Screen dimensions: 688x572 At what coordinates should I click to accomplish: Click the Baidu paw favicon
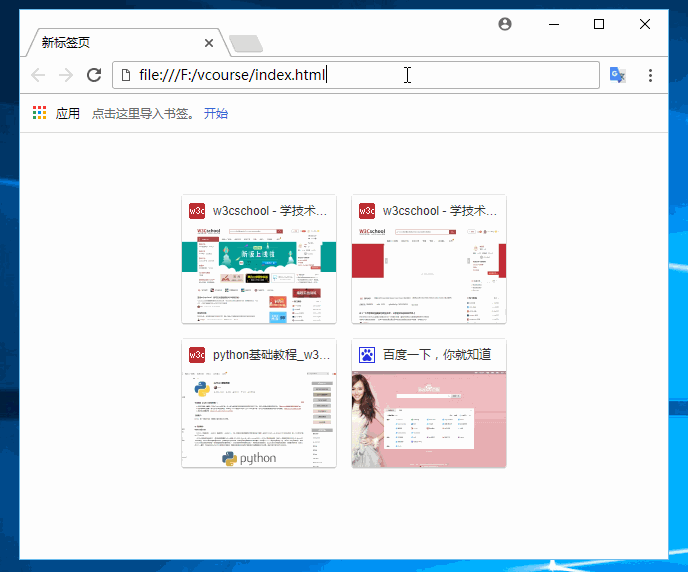tap(367, 355)
